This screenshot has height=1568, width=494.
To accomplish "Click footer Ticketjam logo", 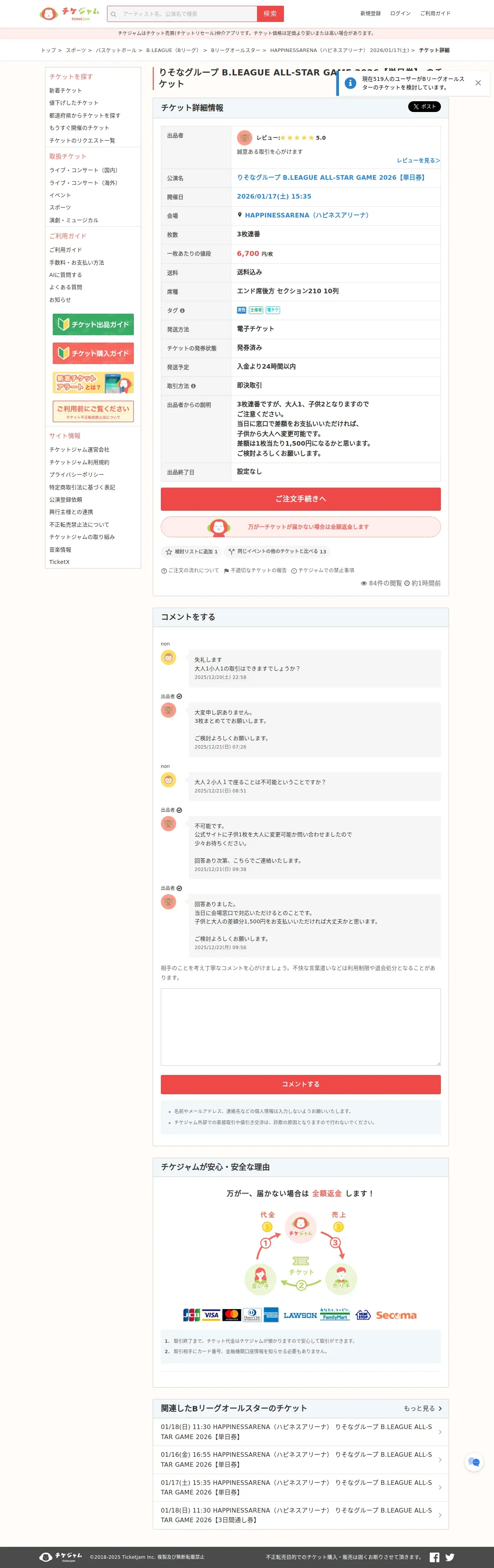I will [x=61, y=1557].
